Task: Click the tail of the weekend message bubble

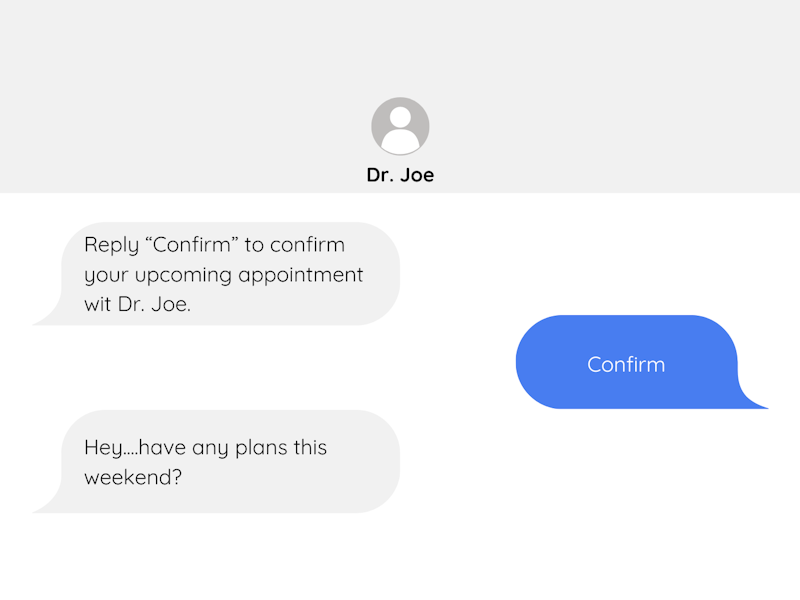Action: pos(47,502)
